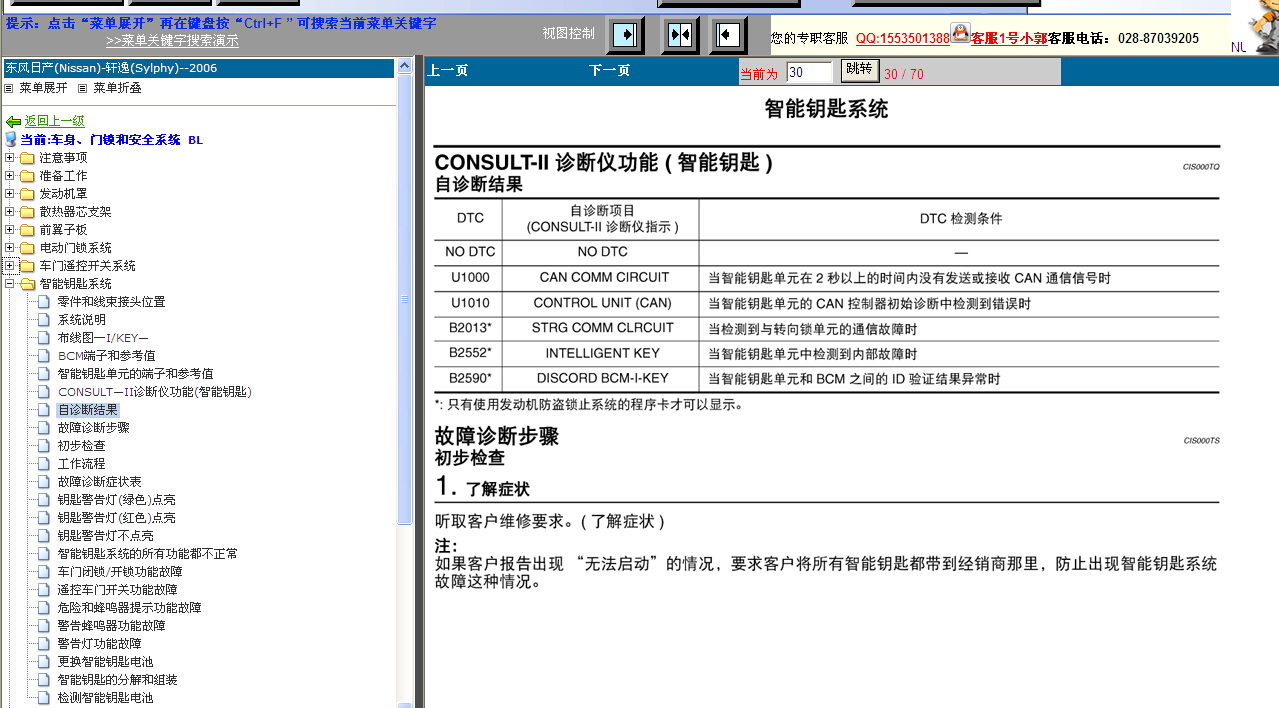Go to next page with 下一页

609,71
